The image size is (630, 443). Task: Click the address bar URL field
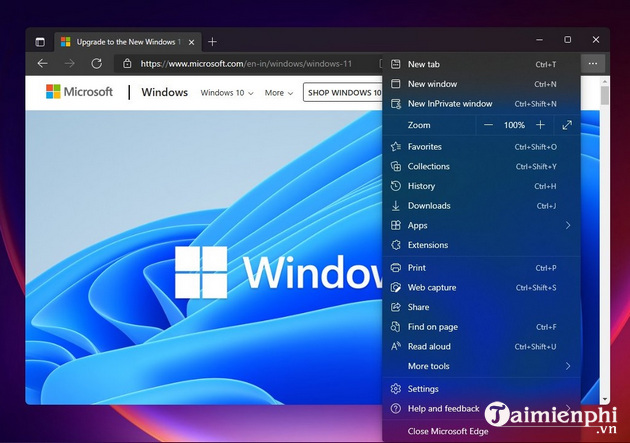point(246,63)
